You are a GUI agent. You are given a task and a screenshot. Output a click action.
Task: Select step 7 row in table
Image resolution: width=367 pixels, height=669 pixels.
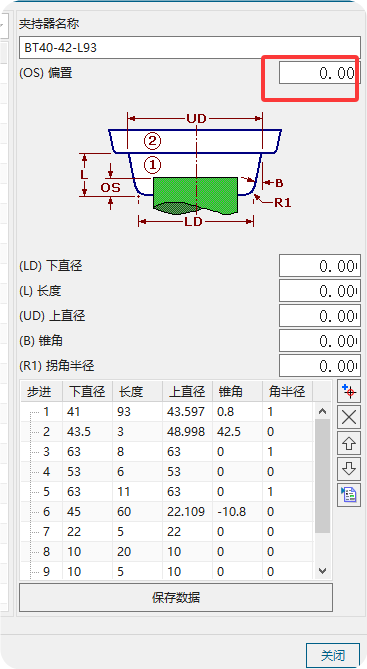[x=168, y=532]
